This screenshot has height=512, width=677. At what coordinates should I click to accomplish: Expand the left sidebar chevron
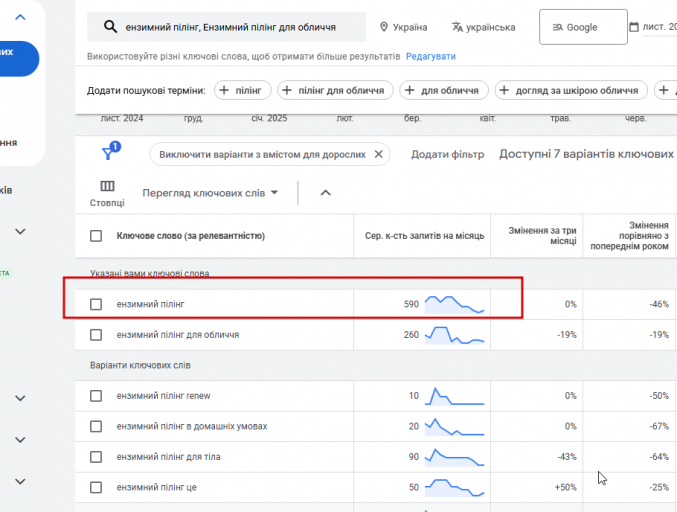tap(21, 15)
